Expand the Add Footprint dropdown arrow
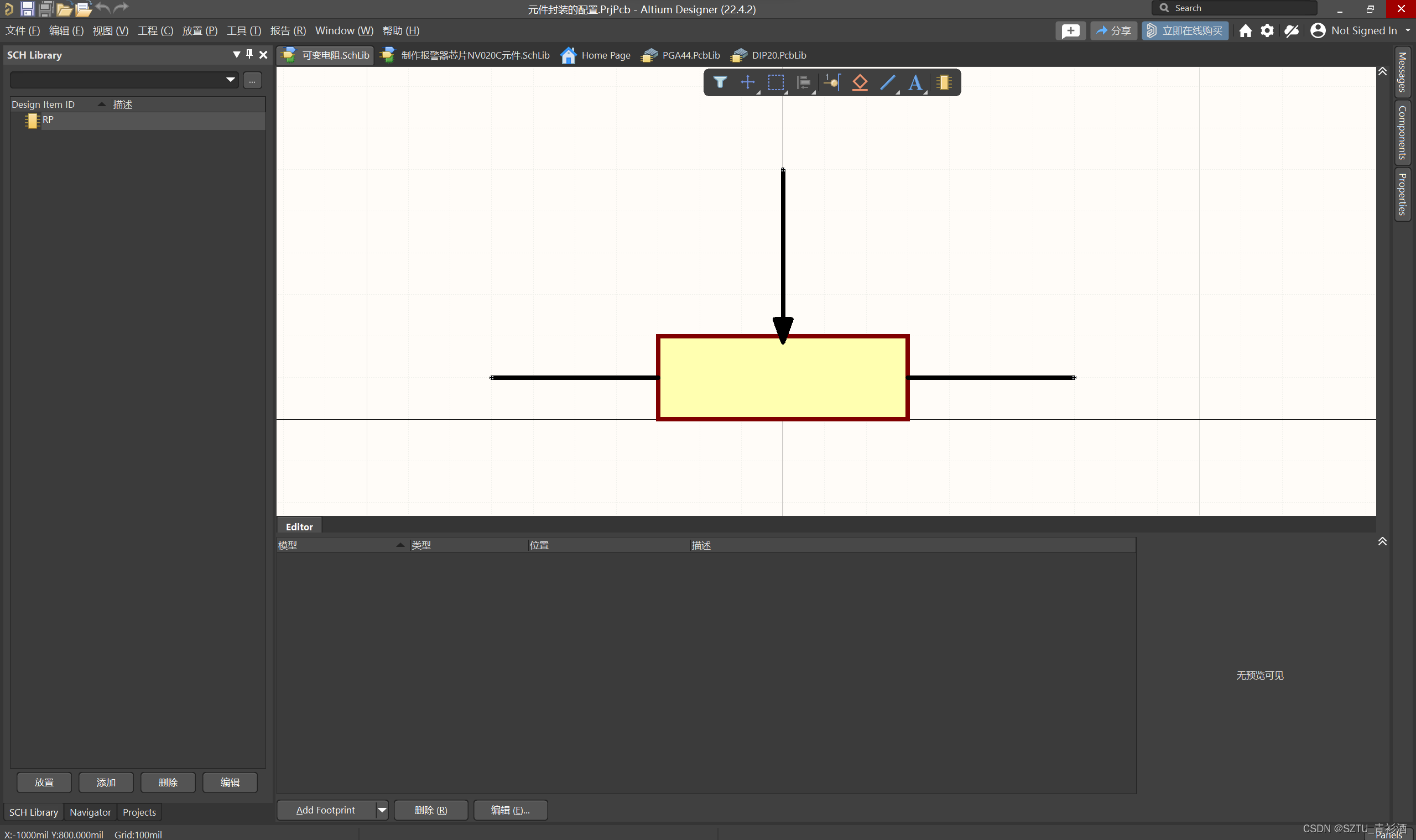Viewport: 1416px width, 840px height. coord(382,810)
